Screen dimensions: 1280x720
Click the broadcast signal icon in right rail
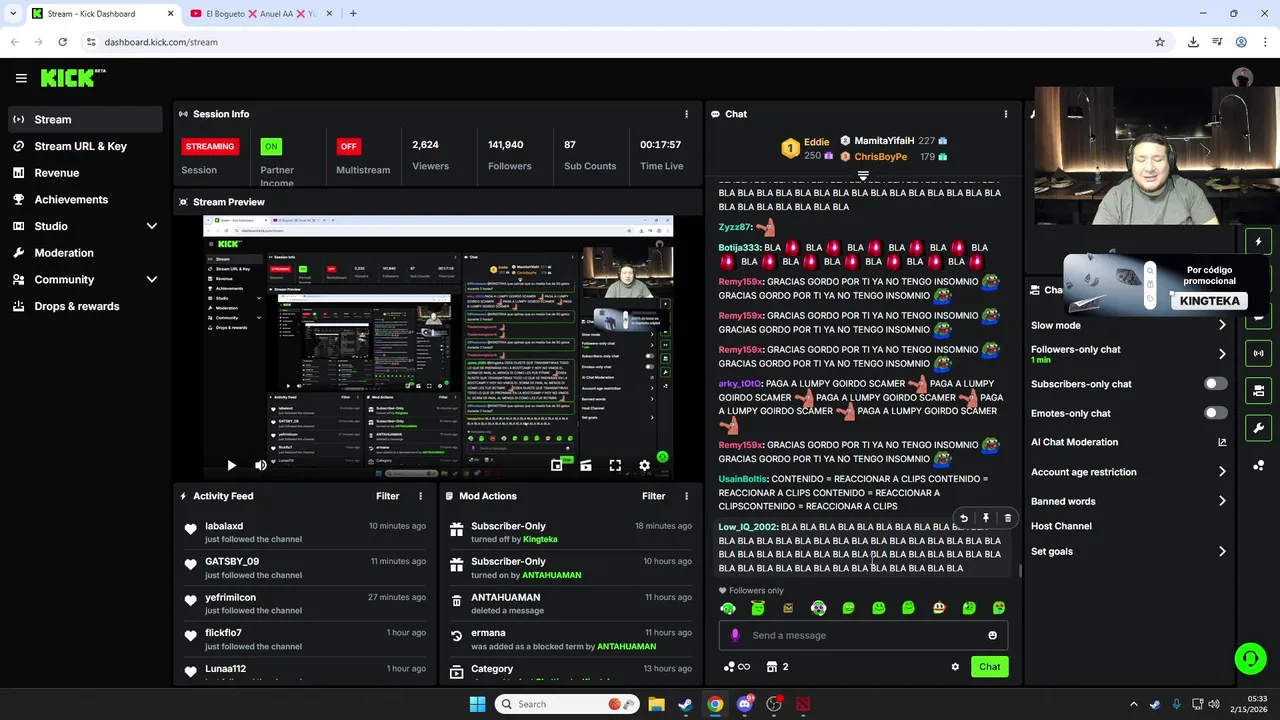1258,353
